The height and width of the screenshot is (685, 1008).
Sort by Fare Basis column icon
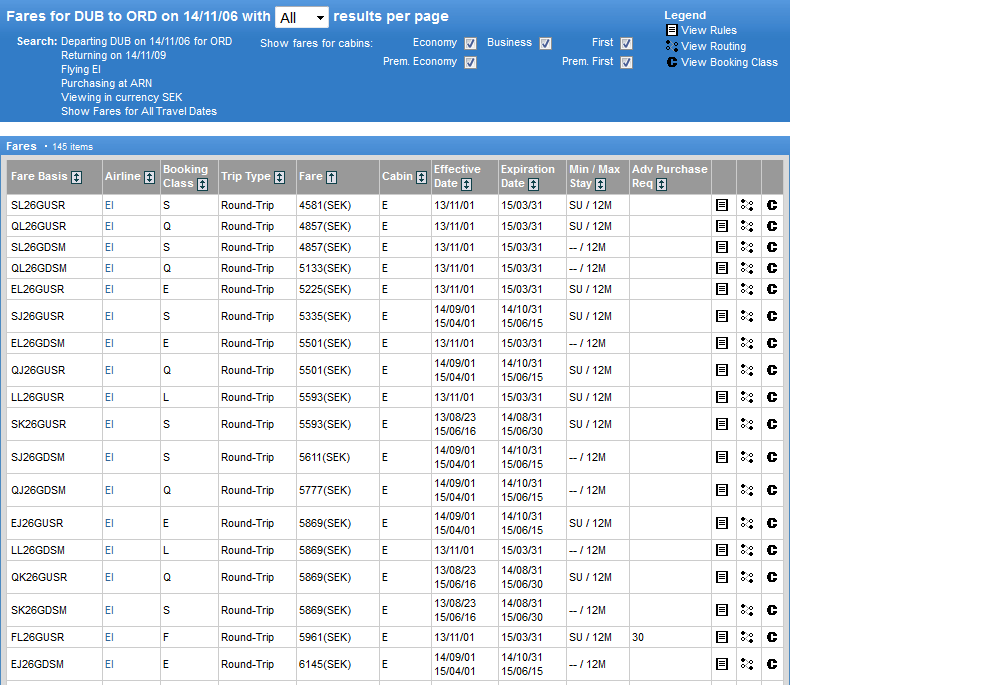[76, 177]
